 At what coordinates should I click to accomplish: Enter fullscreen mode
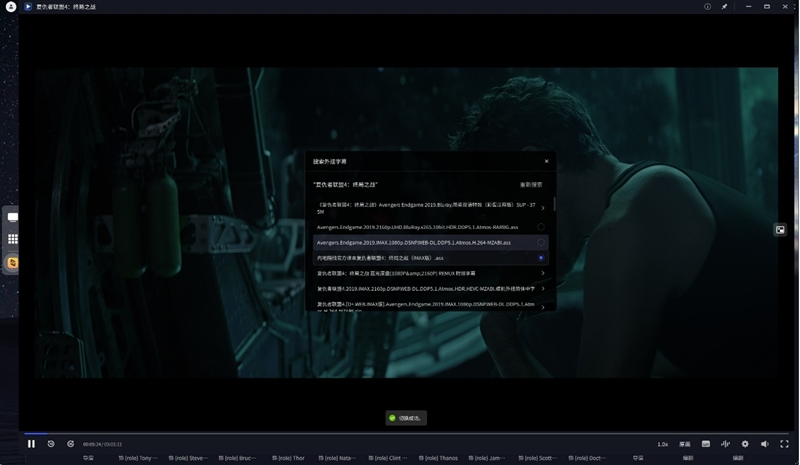(x=784, y=444)
